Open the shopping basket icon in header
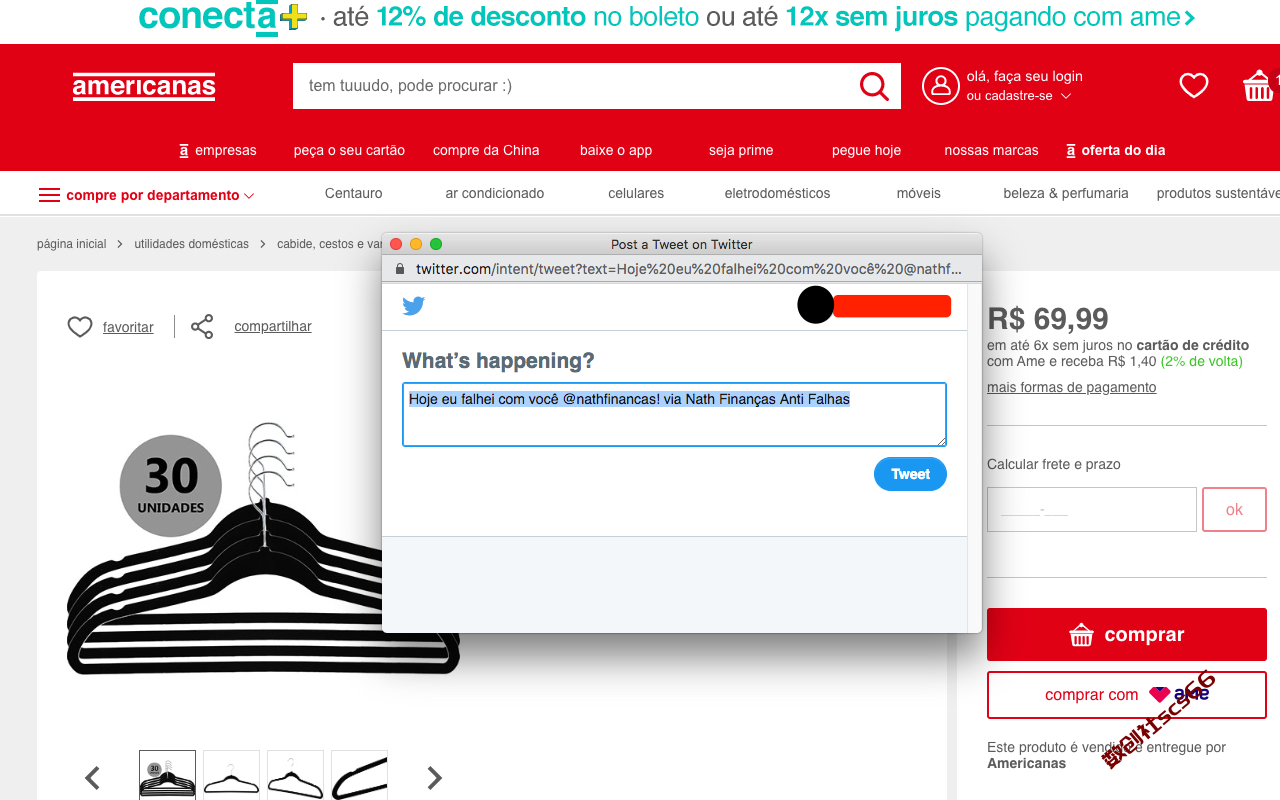The height and width of the screenshot is (800, 1280). [x=1257, y=86]
